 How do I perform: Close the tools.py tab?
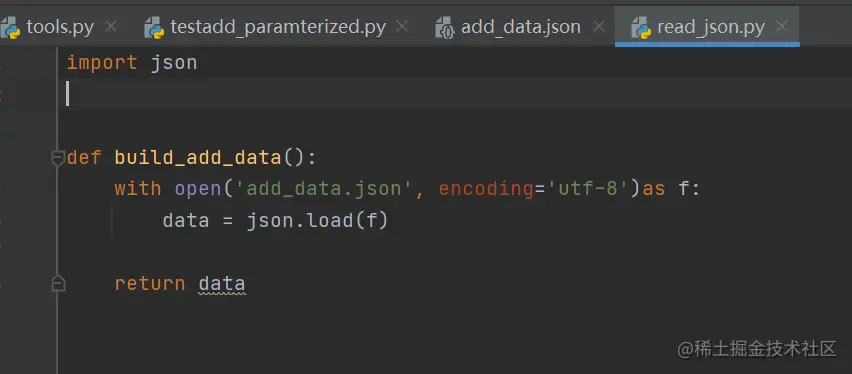pos(110,26)
